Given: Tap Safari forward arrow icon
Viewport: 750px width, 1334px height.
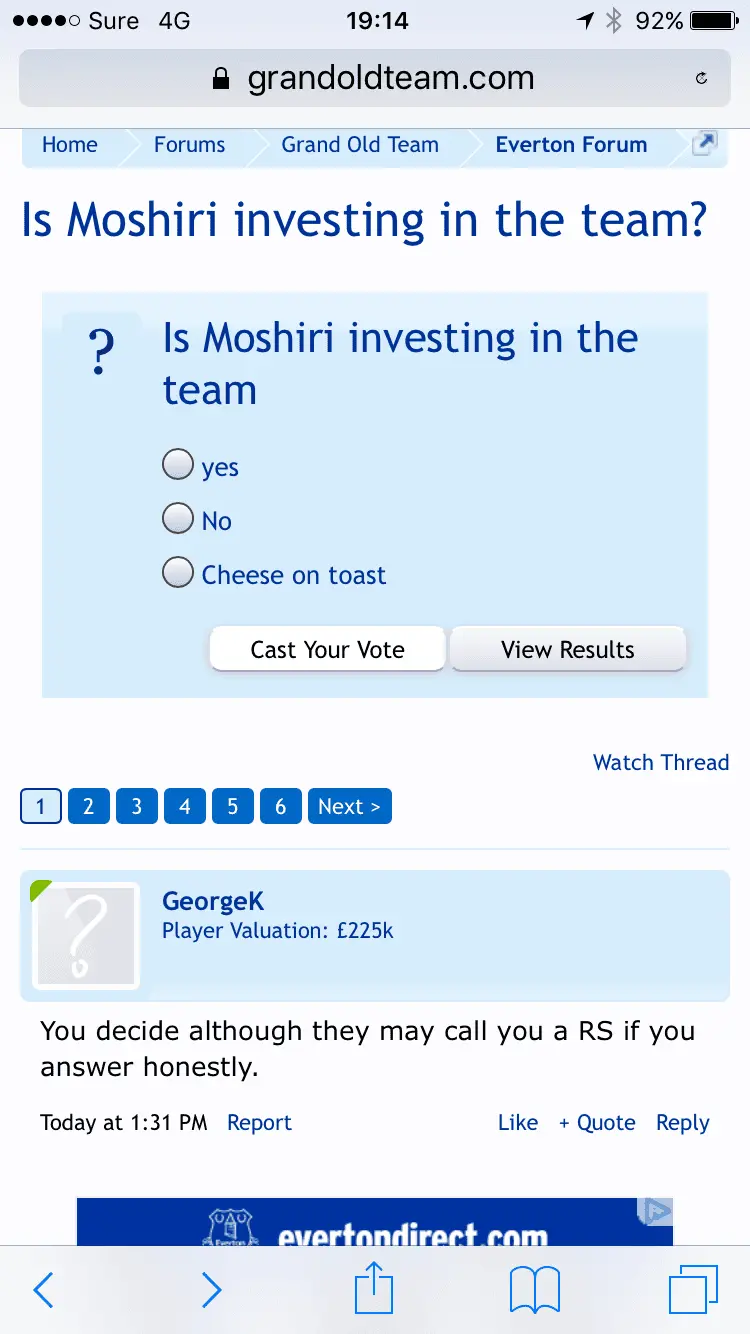Looking at the screenshot, I should (x=211, y=1290).
